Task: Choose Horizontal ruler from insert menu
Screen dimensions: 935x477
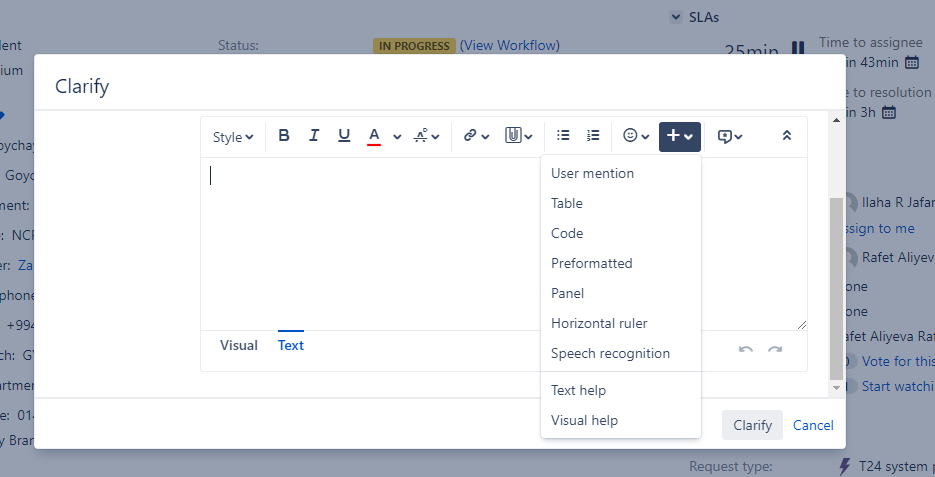Action: click(x=621, y=323)
